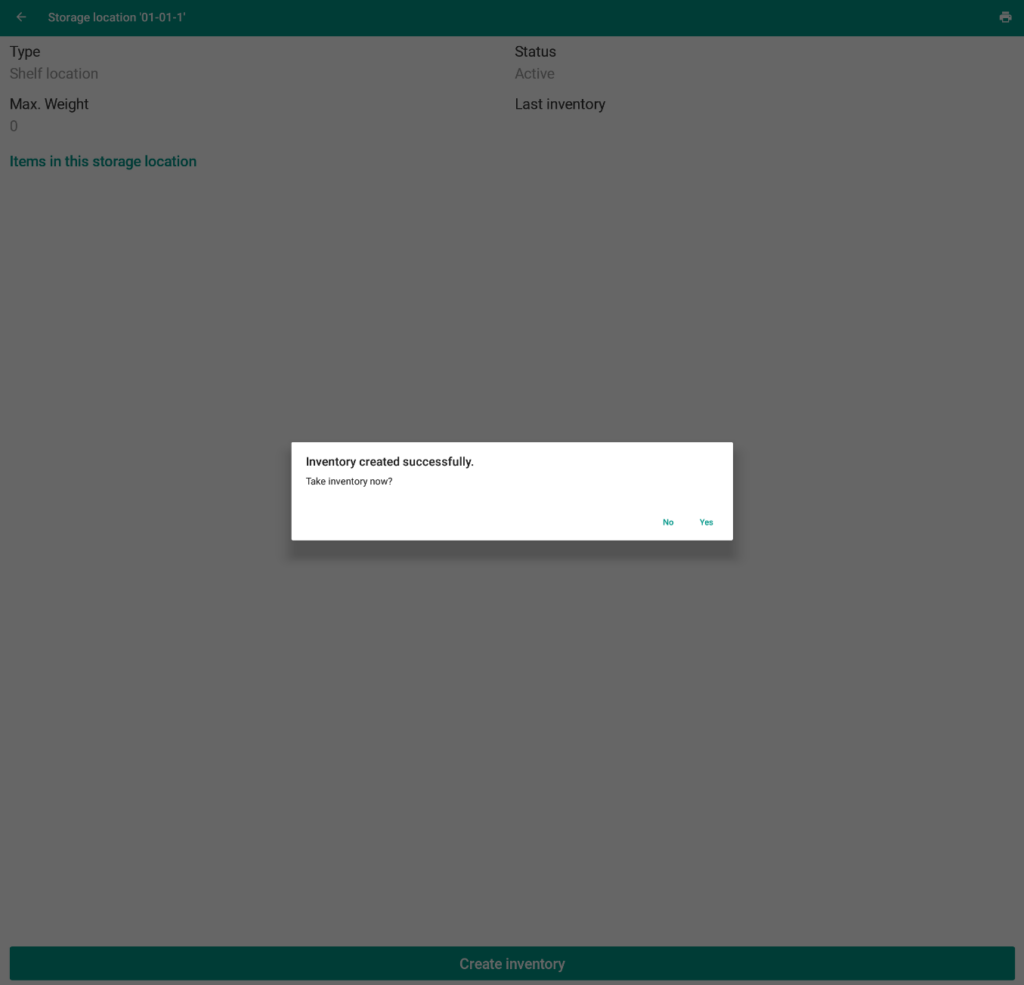Click the print icon in header

pos(1005,17)
